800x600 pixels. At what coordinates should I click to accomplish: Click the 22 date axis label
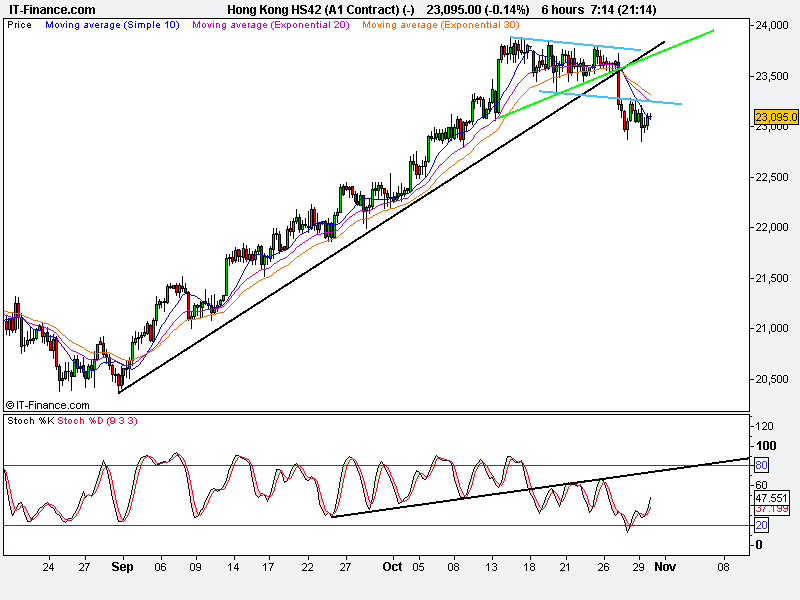(307, 567)
